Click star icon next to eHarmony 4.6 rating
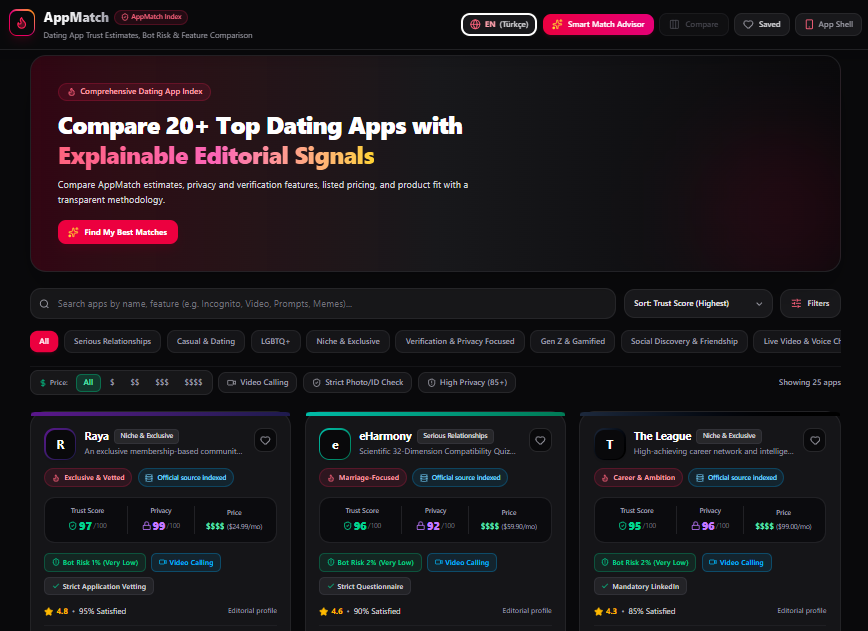 (324, 612)
